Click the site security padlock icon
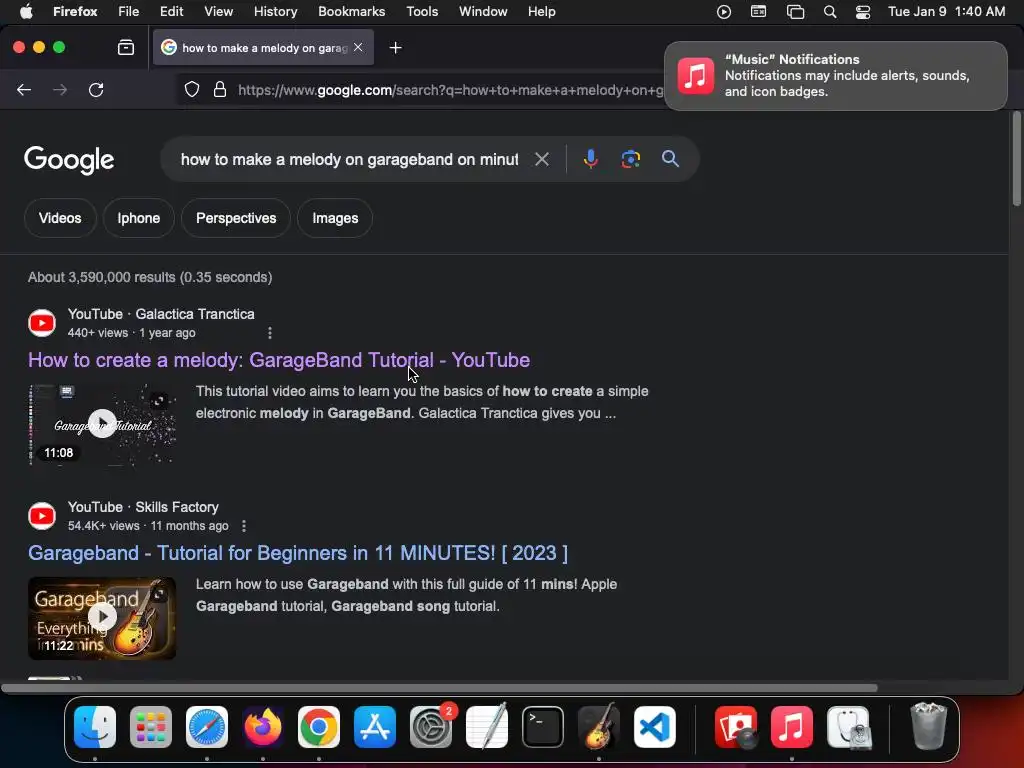This screenshot has width=1024, height=768. coord(220,89)
